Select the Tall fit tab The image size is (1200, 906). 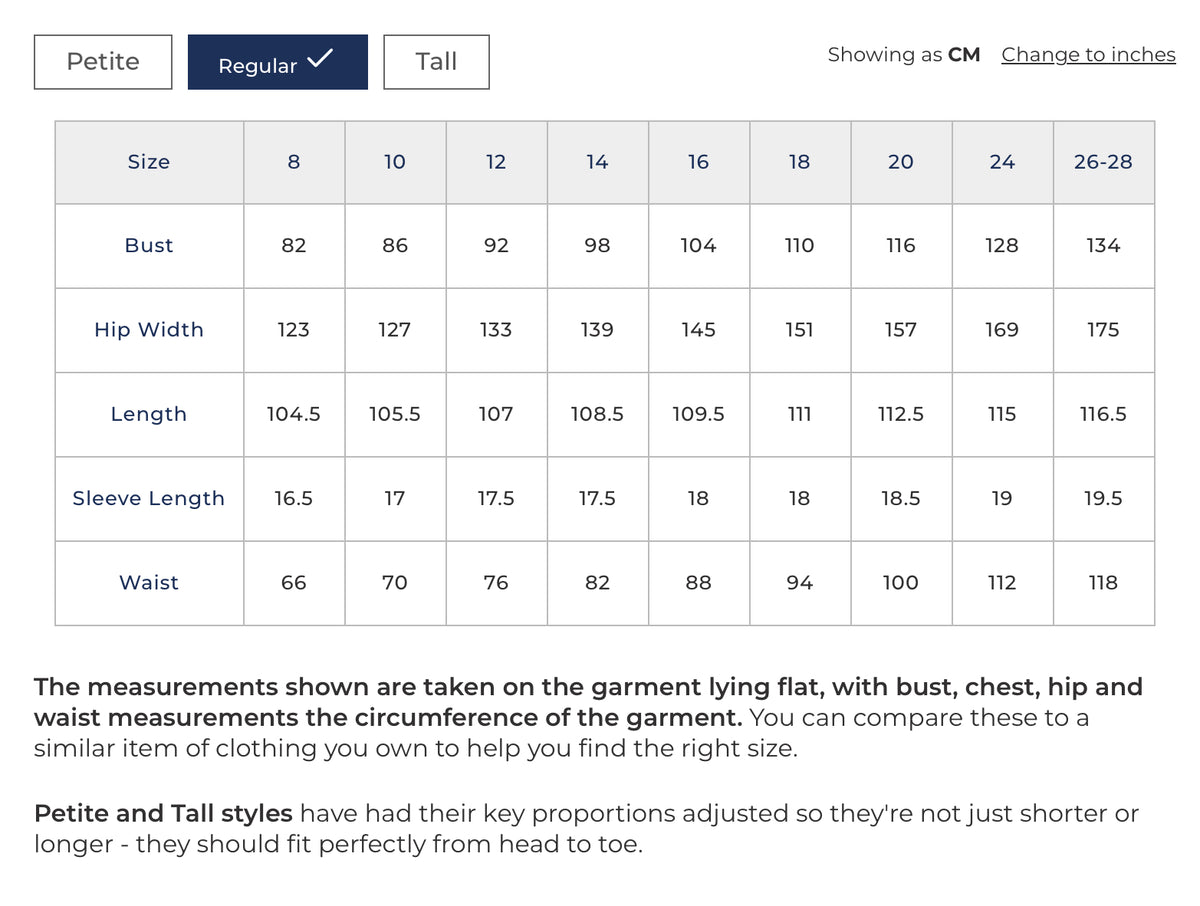(x=436, y=62)
